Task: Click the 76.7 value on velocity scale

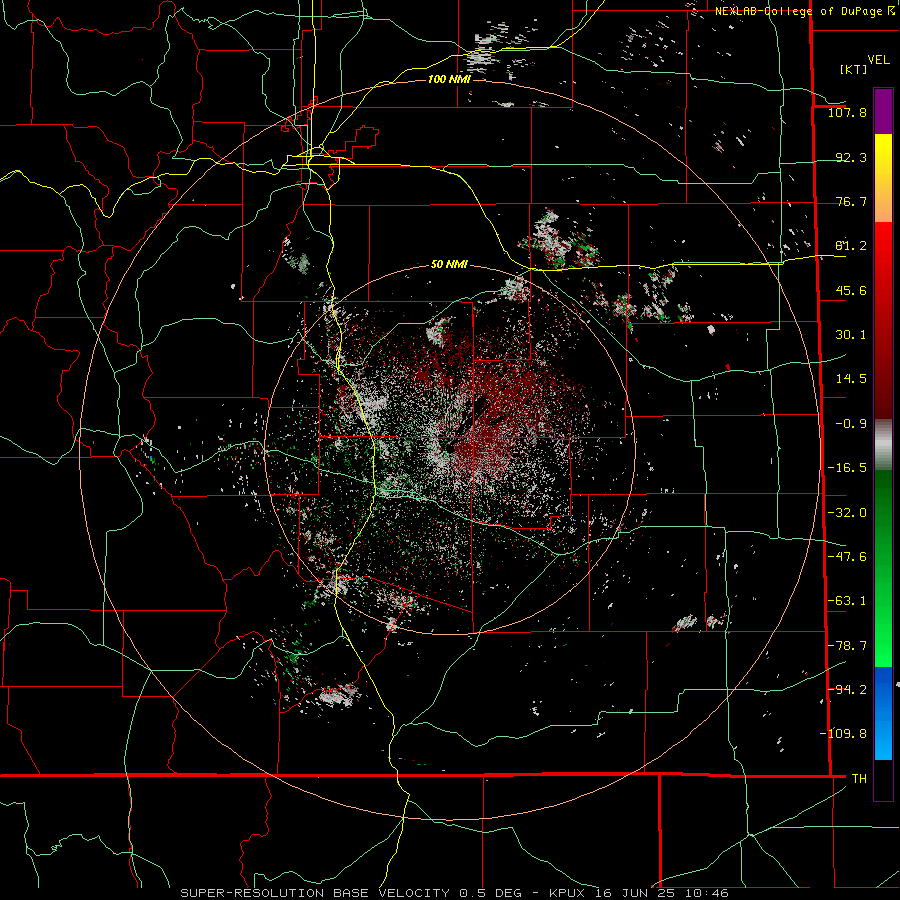Action: point(851,201)
